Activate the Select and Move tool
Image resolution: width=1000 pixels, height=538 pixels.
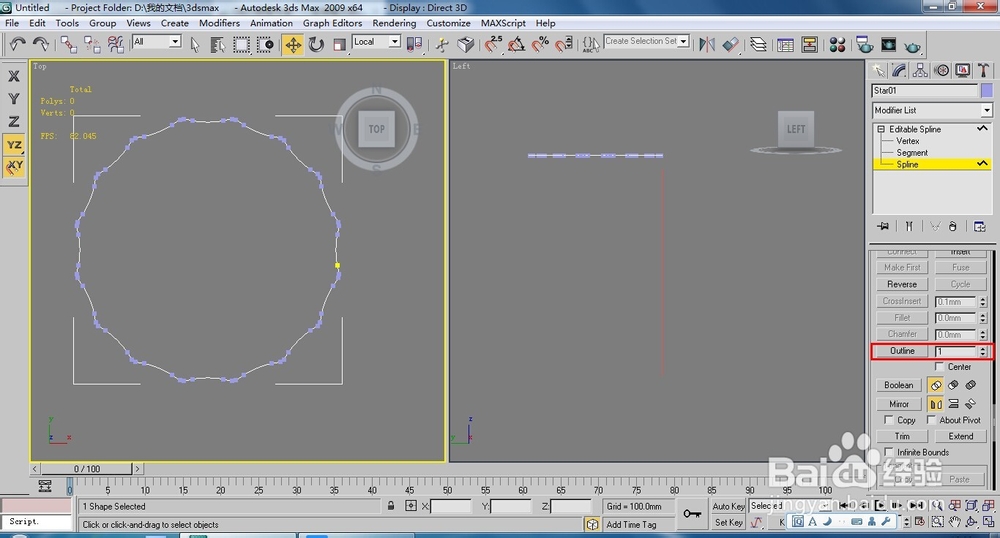pos(293,45)
